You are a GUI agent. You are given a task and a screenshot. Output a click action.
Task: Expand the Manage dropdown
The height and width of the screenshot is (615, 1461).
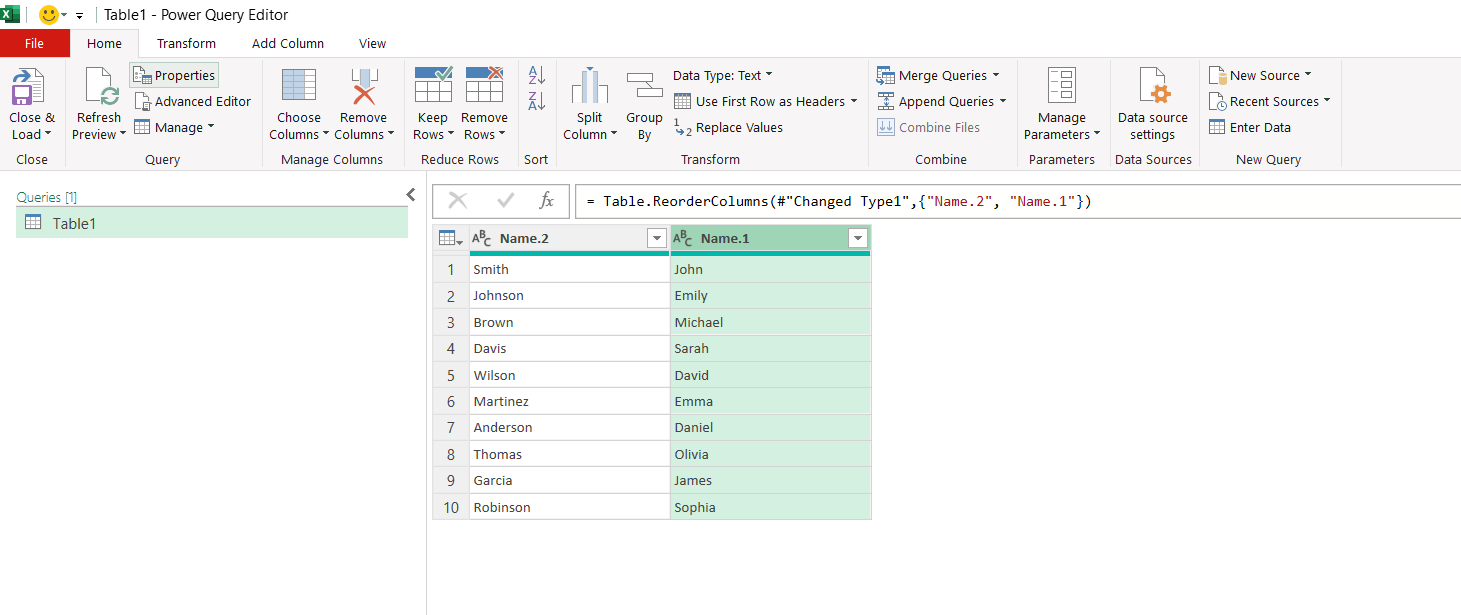pyautogui.click(x=211, y=127)
